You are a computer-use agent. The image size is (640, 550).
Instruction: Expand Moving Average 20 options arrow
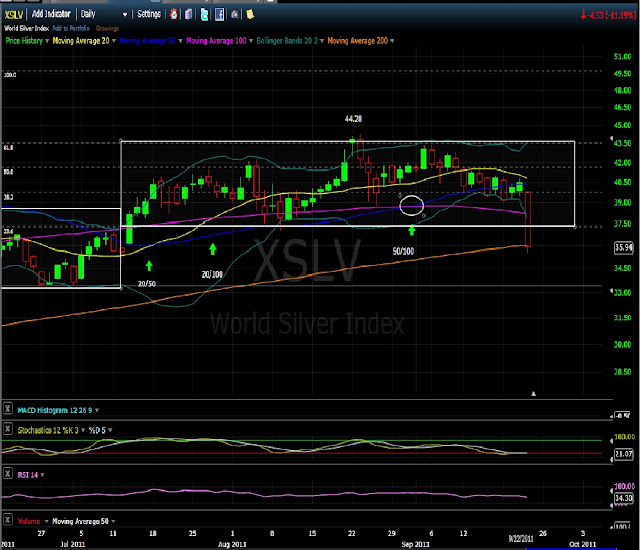pos(114,41)
